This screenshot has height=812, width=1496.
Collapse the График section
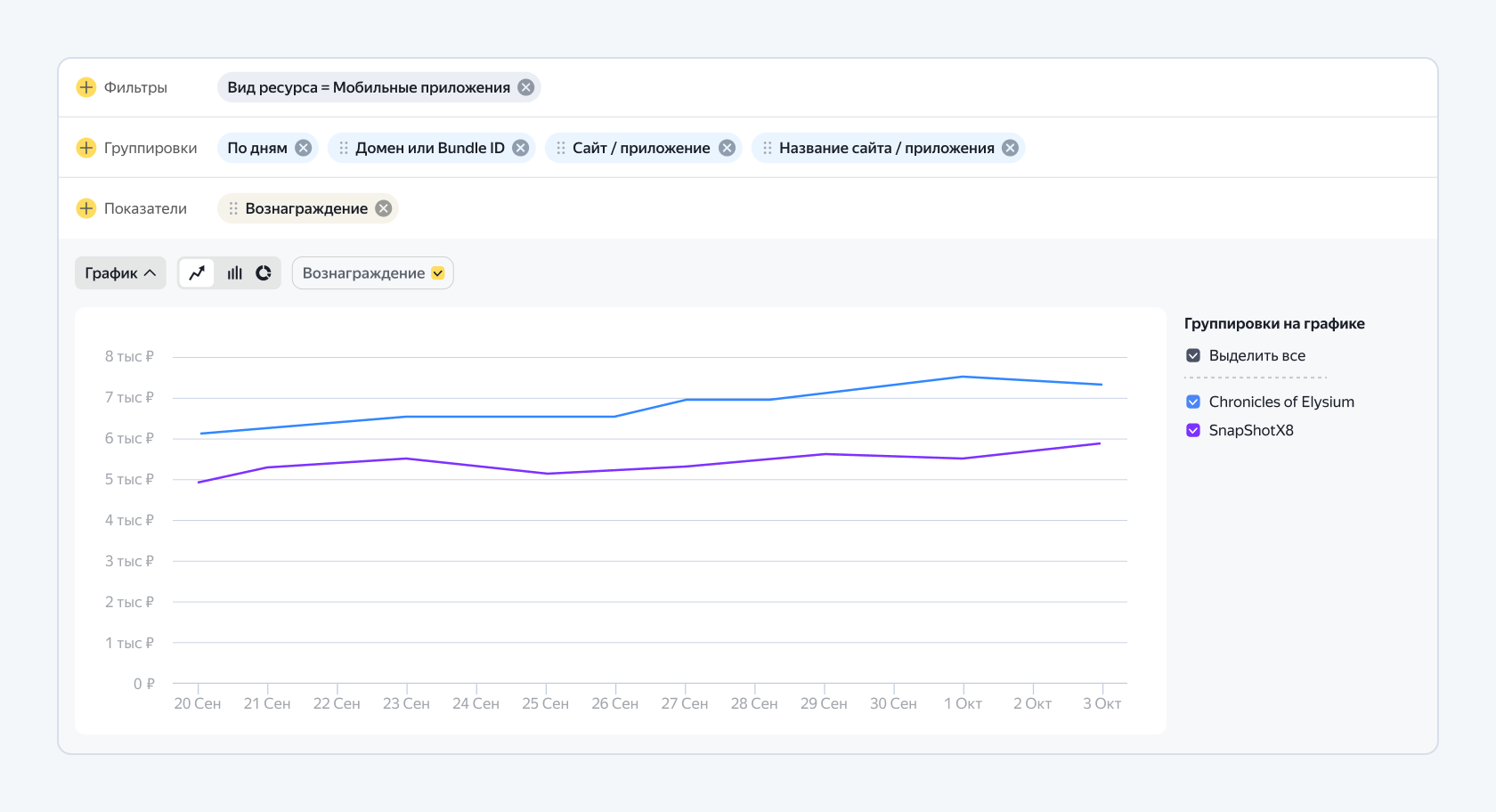[120, 273]
